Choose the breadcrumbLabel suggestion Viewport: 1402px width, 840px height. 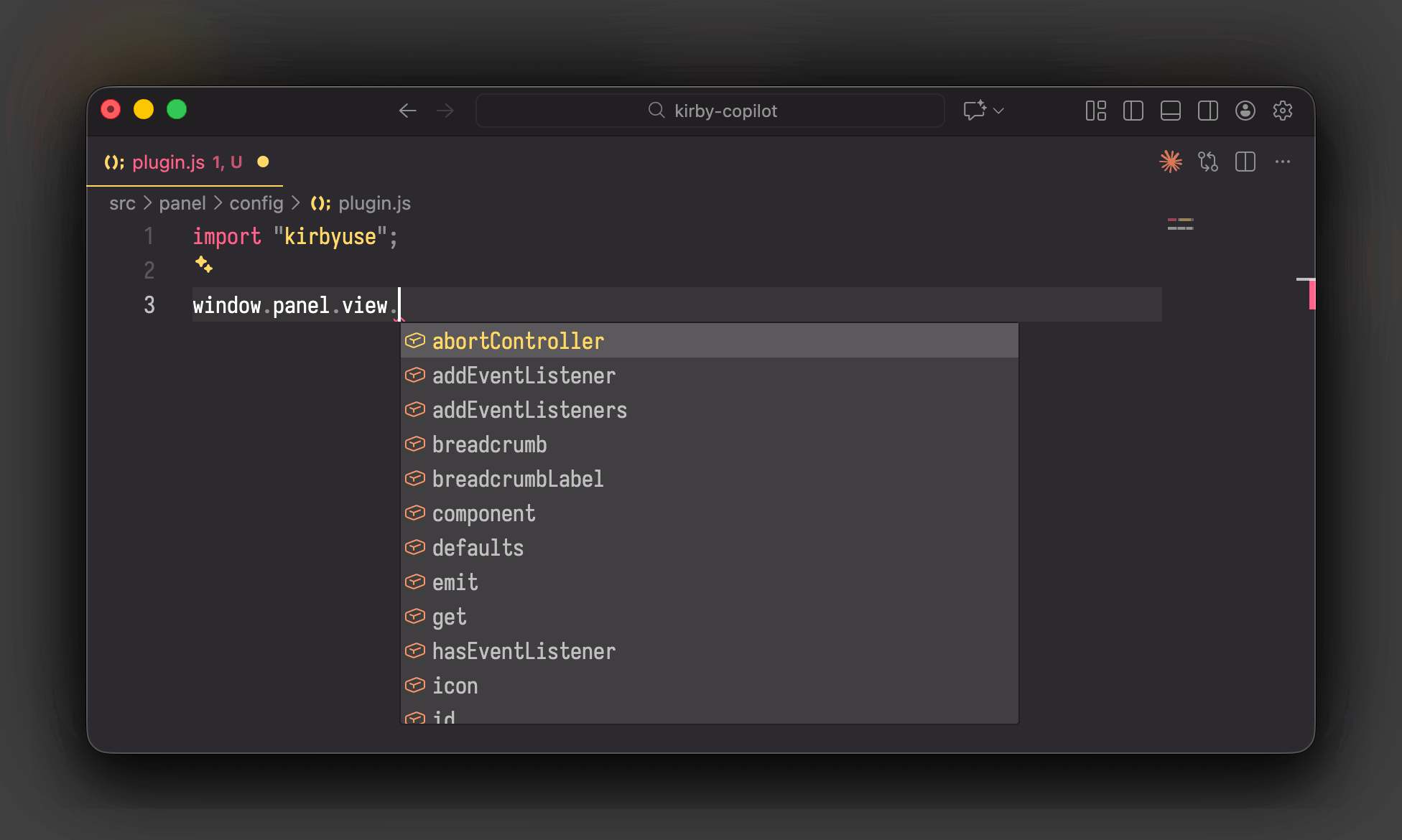(x=710, y=479)
